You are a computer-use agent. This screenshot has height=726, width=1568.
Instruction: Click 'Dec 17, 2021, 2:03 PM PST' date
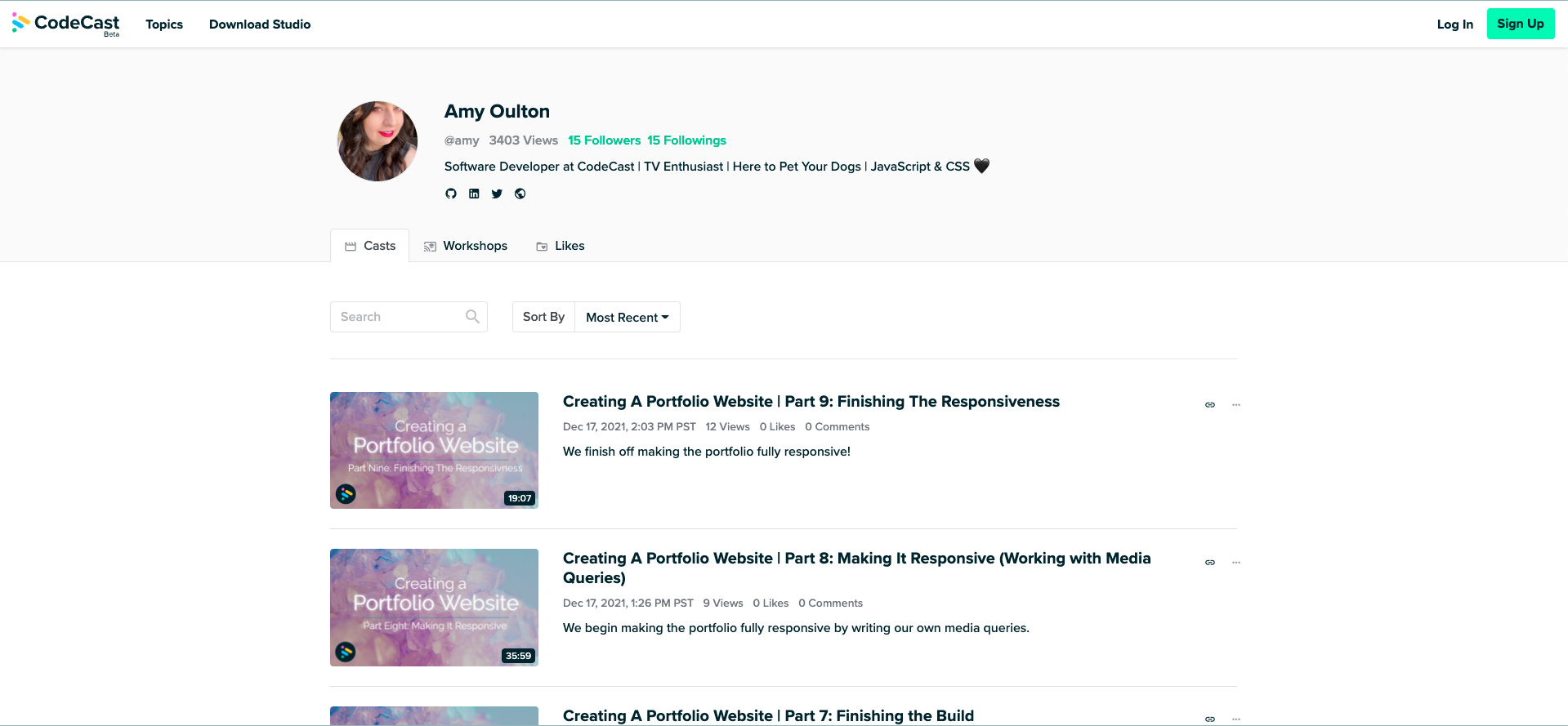pos(629,427)
